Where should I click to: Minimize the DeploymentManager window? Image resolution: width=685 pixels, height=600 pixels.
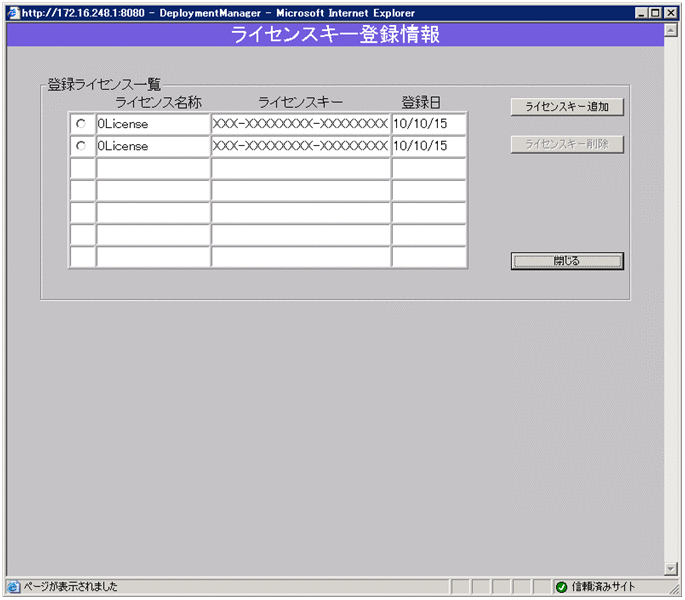[641, 13]
